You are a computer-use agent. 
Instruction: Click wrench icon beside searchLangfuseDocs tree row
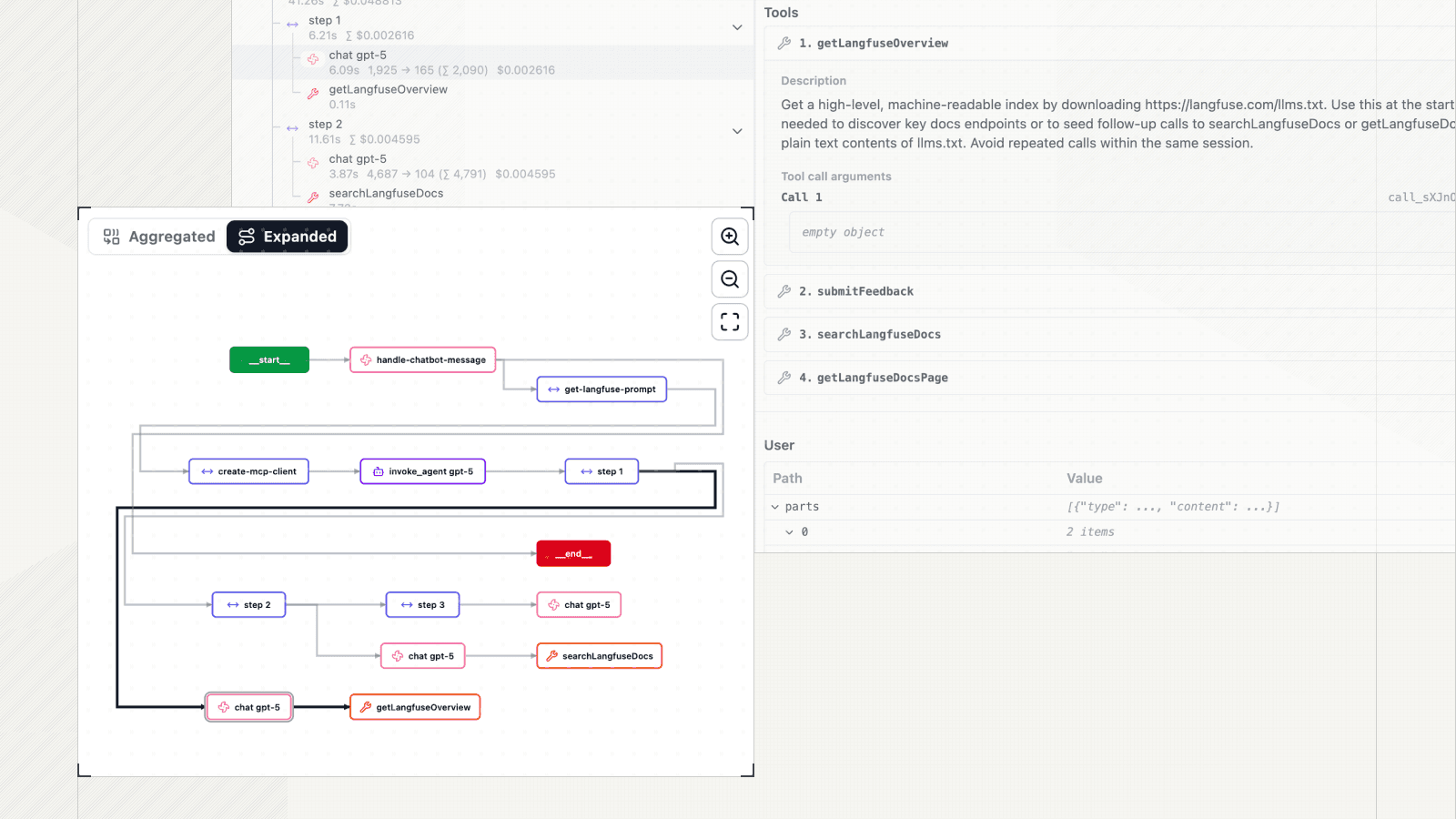click(x=313, y=197)
